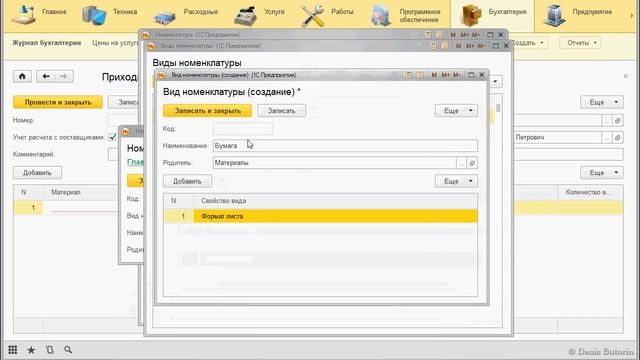Select the Формат листа row

pyautogui.click(x=320, y=216)
